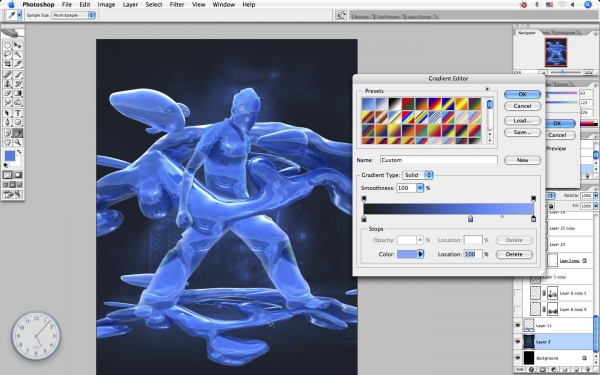
Task: Open the Gradient Type dropdown
Action: 418,175
